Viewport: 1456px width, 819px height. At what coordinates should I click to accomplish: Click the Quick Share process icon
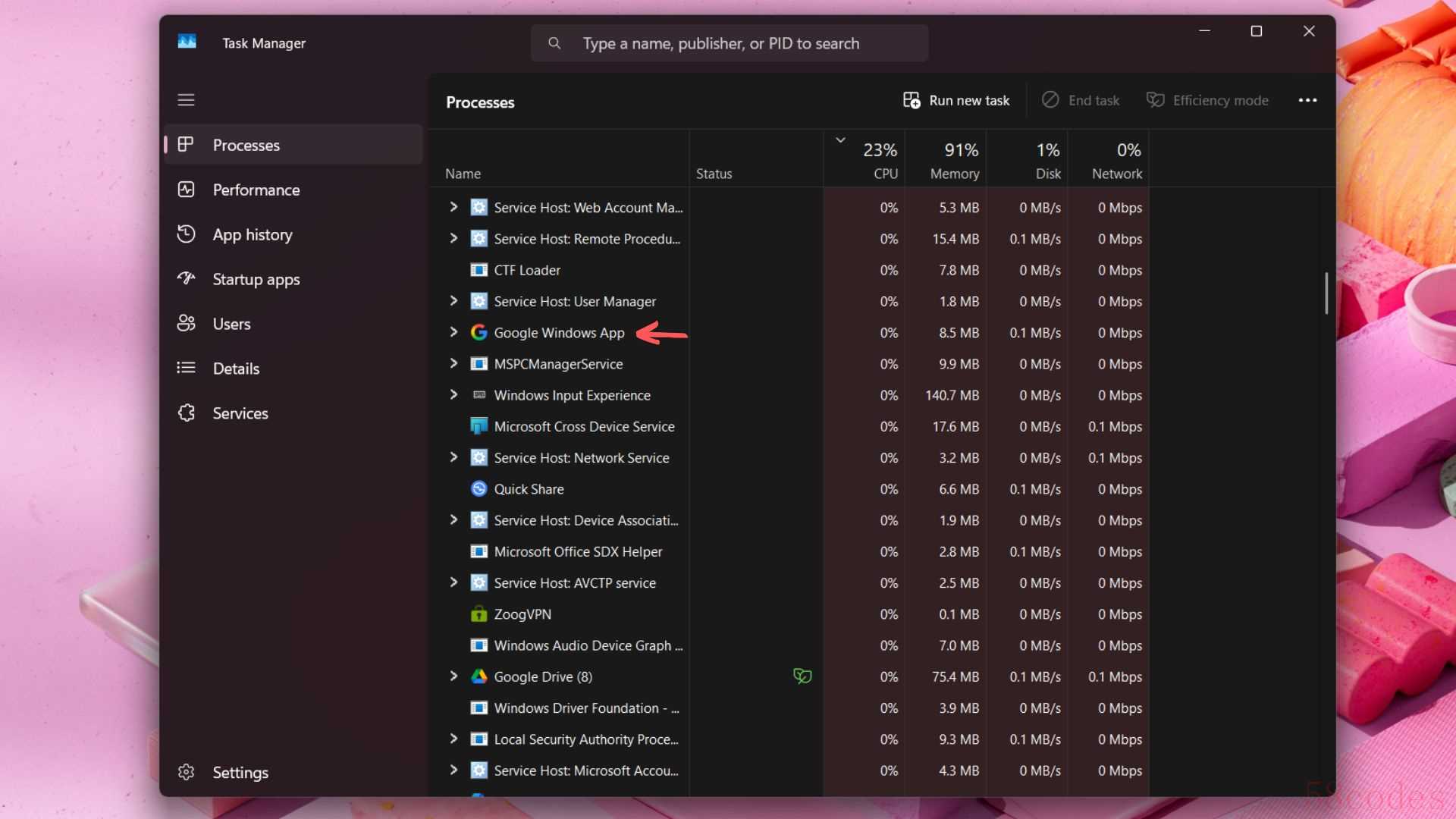479,489
